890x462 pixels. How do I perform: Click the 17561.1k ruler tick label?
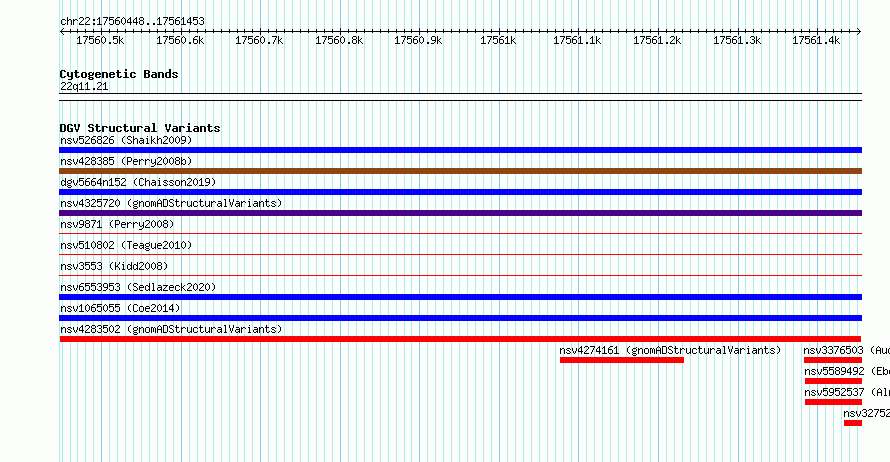(x=577, y=40)
